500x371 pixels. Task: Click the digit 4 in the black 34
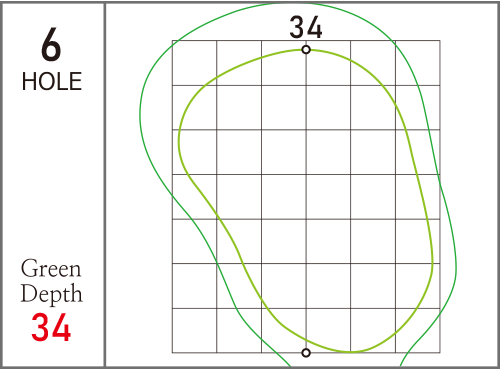(x=314, y=27)
